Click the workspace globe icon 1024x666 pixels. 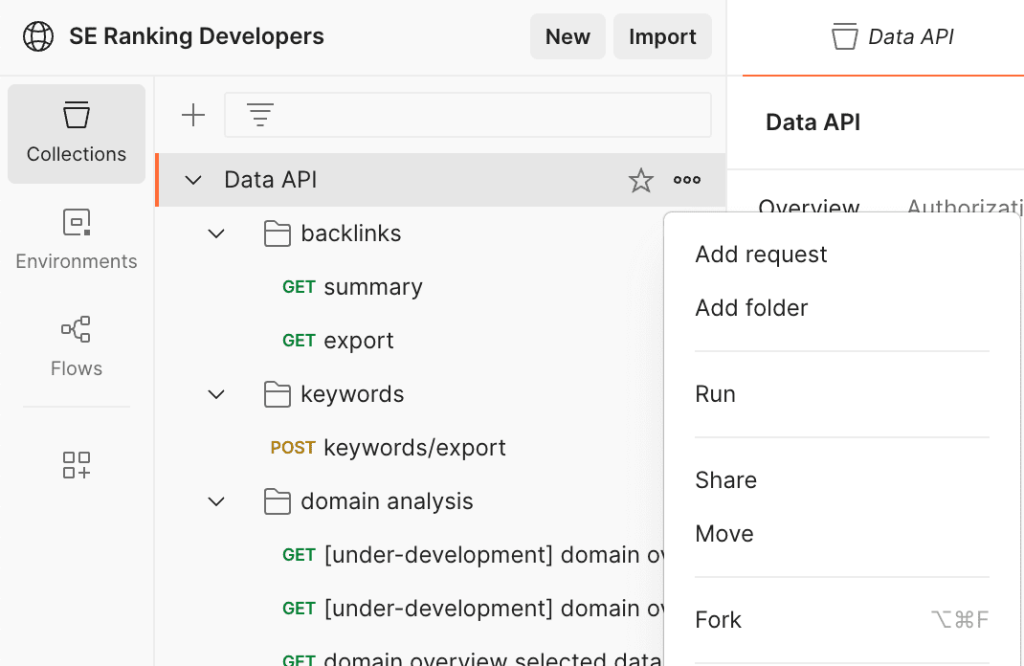pyautogui.click(x=38, y=37)
